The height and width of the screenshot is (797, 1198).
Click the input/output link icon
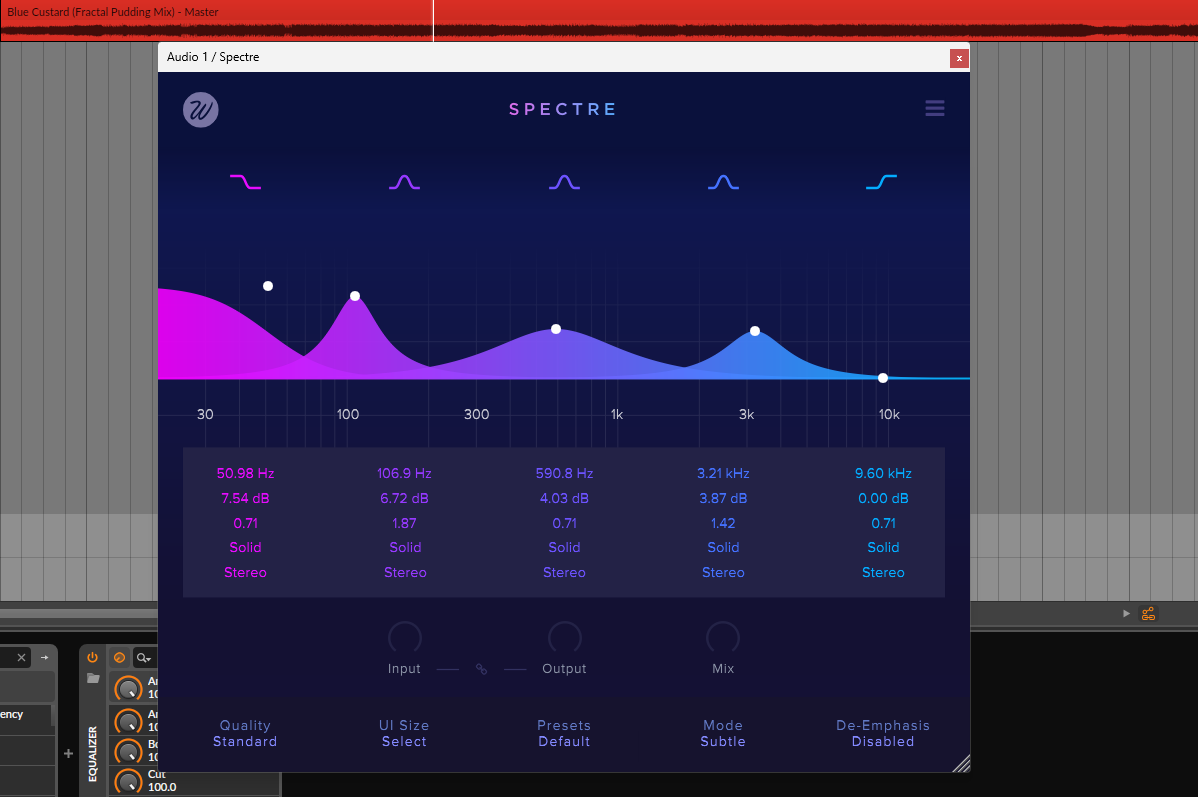click(x=481, y=669)
